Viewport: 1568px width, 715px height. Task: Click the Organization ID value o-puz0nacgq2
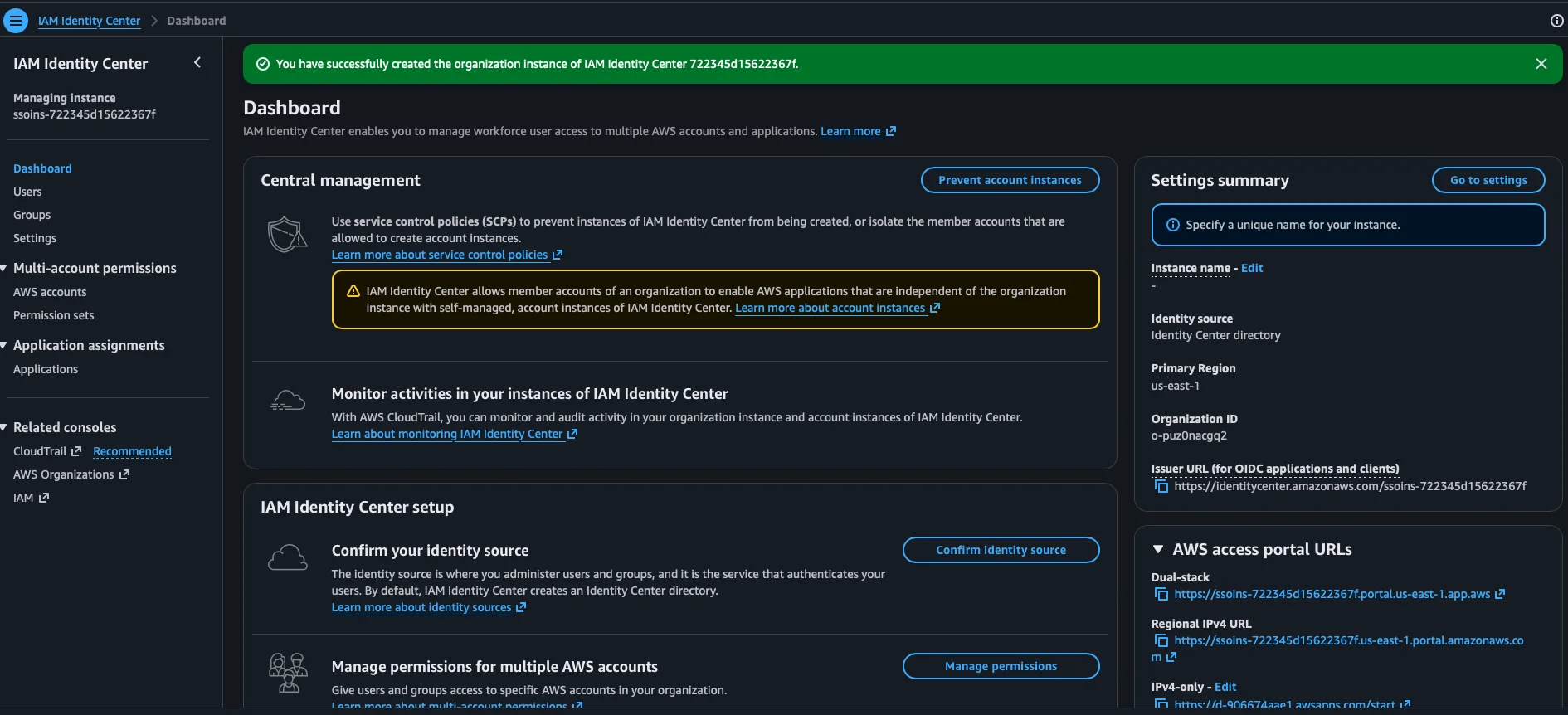coord(1189,435)
